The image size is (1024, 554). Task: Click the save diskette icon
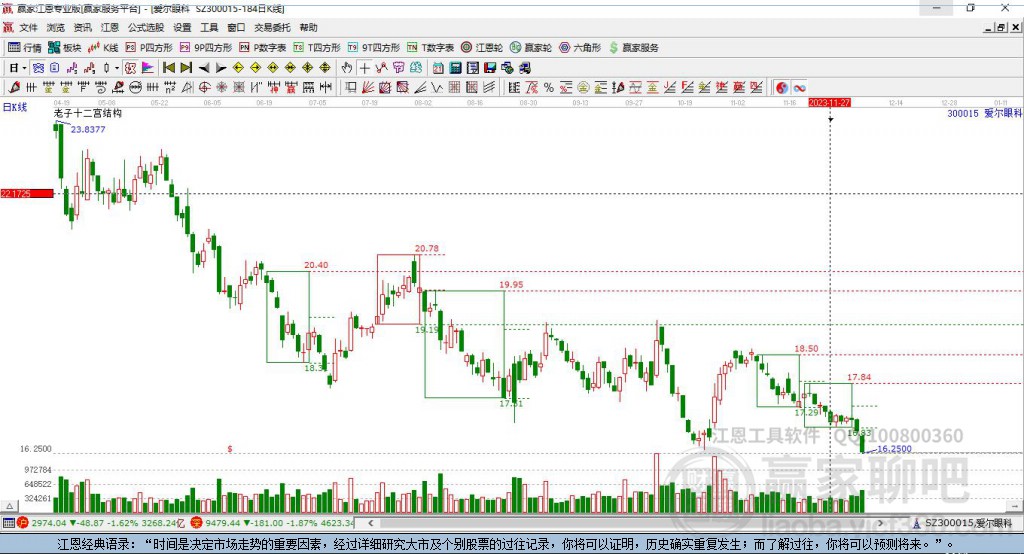point(490,68)
